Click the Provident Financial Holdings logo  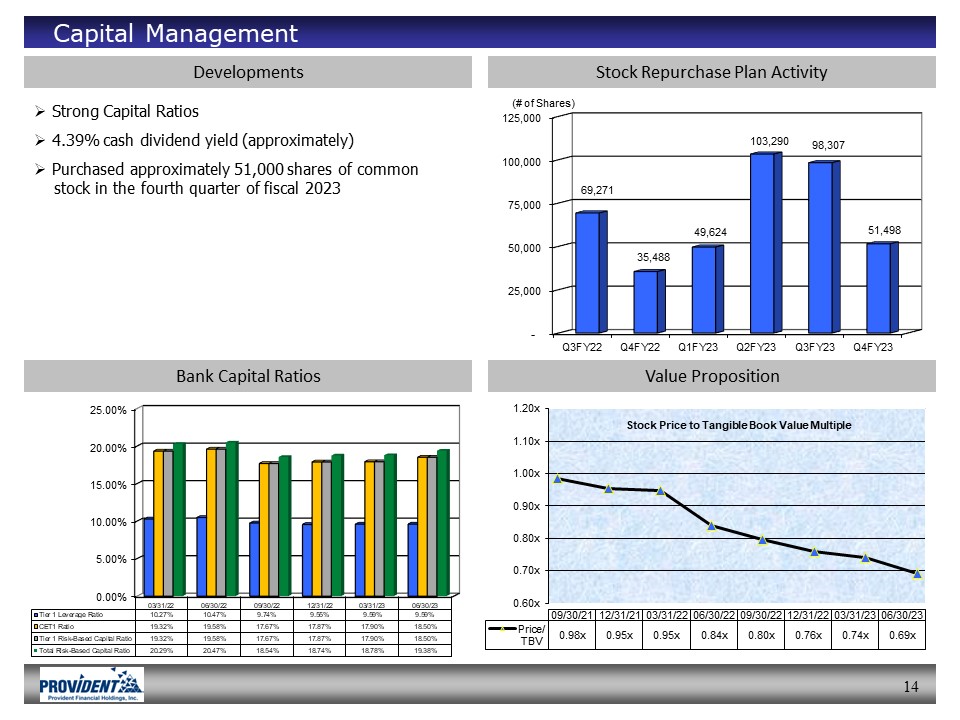pyautogui.click(x=92, y=685)
